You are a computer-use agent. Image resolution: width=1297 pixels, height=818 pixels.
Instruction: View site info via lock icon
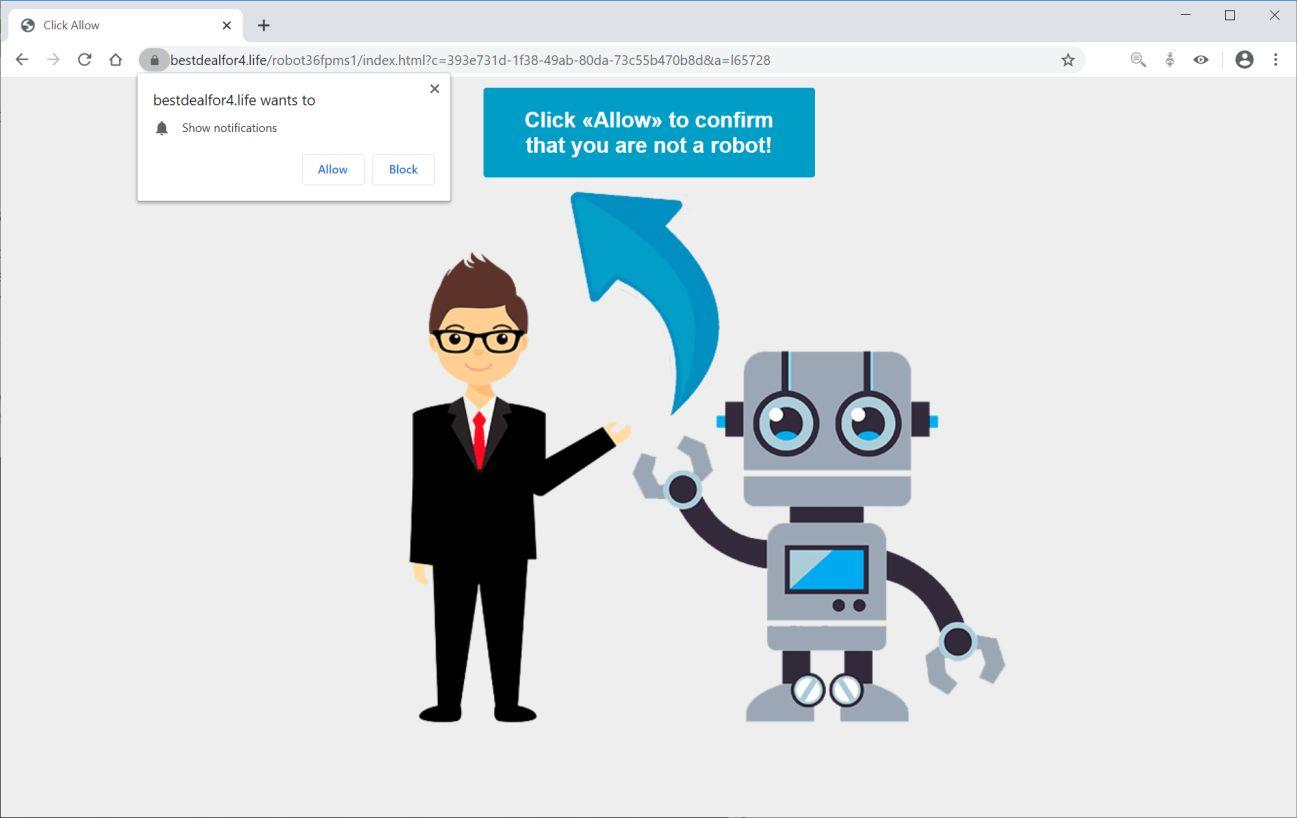point(154,60)
